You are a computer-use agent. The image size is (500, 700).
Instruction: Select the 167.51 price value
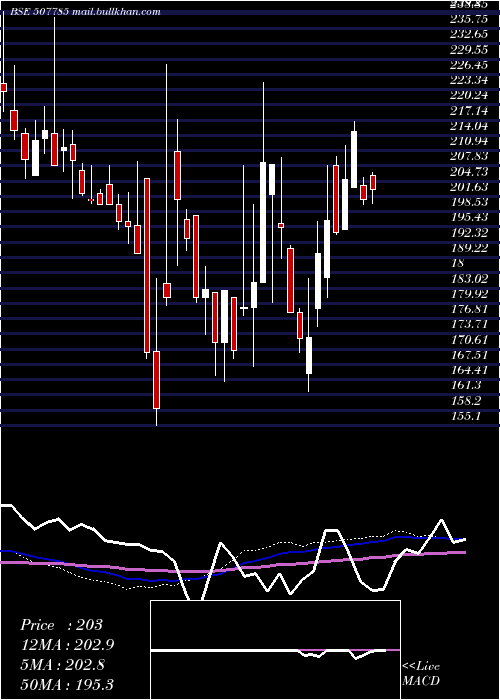tap(467, 355)
